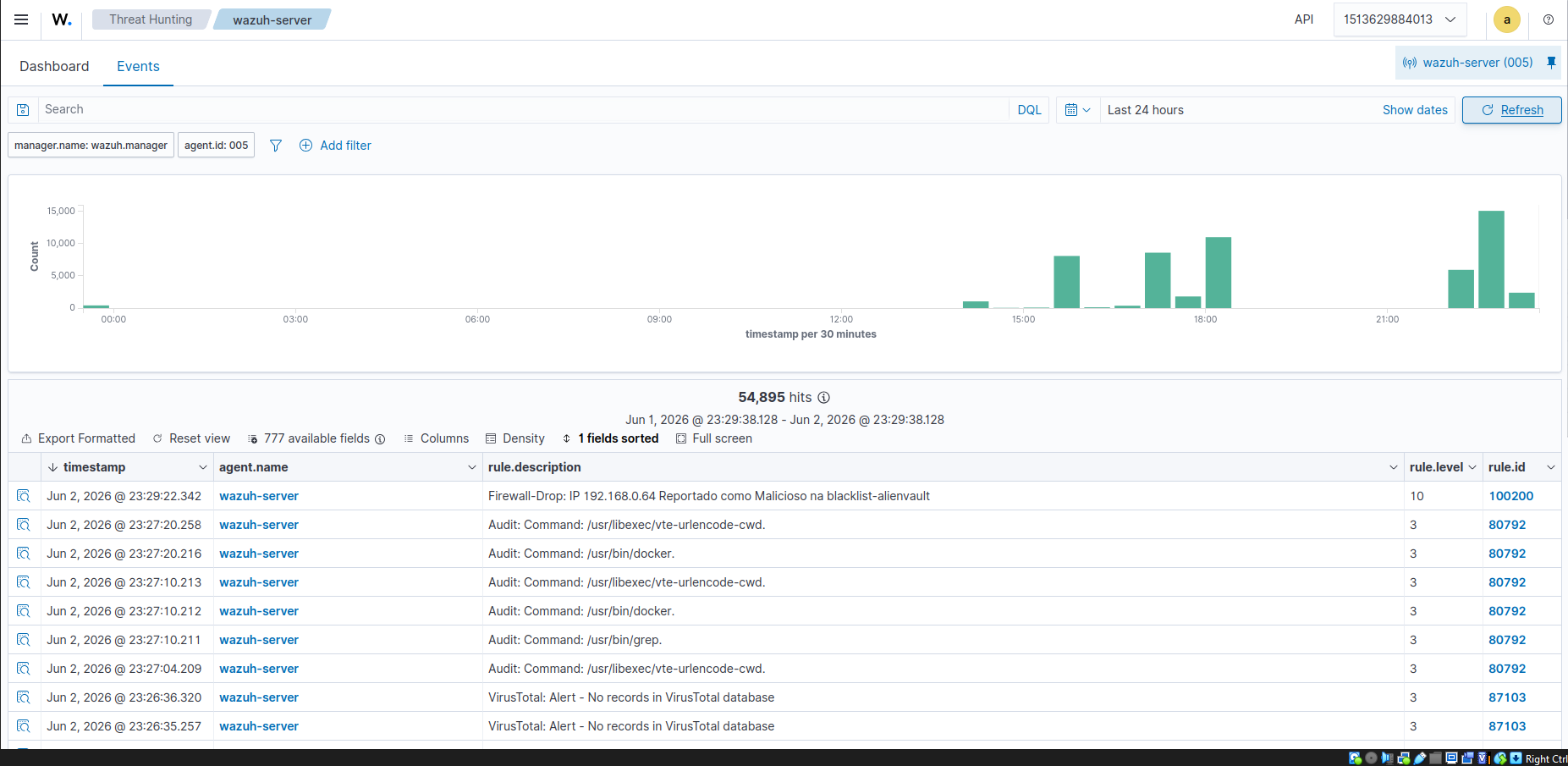The width and height of the screenshot is (1568, 766).
Task: Switch query language via DQL
Action: pos(1029,110)
